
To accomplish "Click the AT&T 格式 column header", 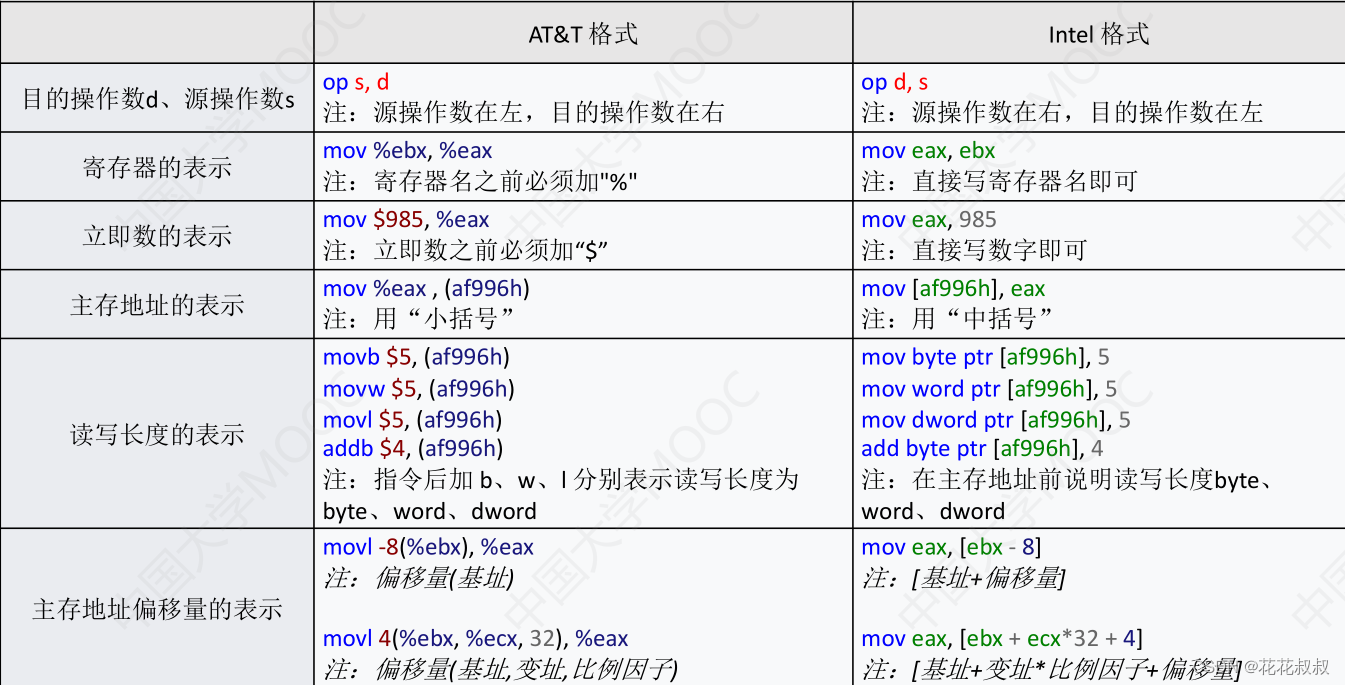I will pos(584,32).
